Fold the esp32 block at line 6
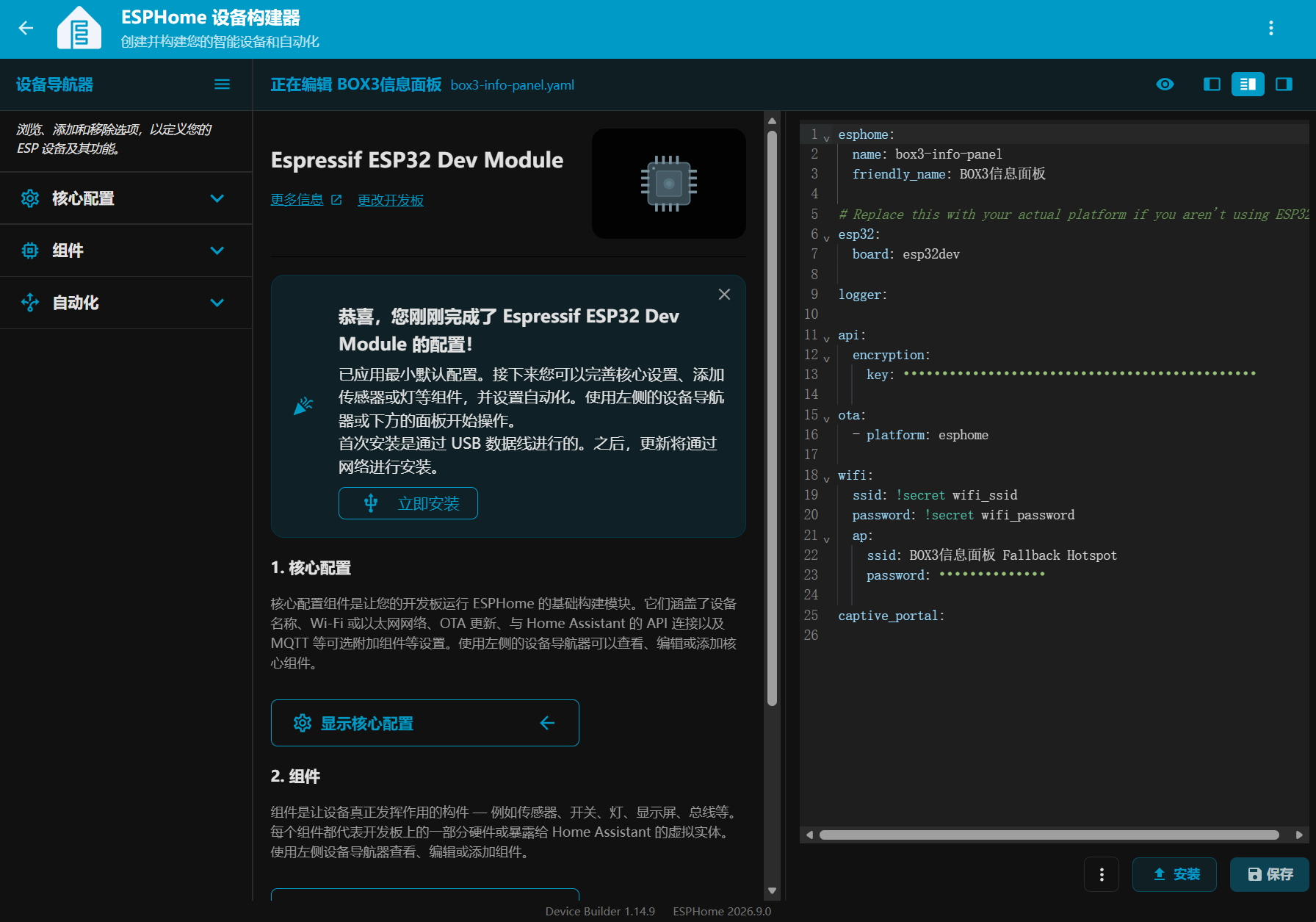 point(827,237)
